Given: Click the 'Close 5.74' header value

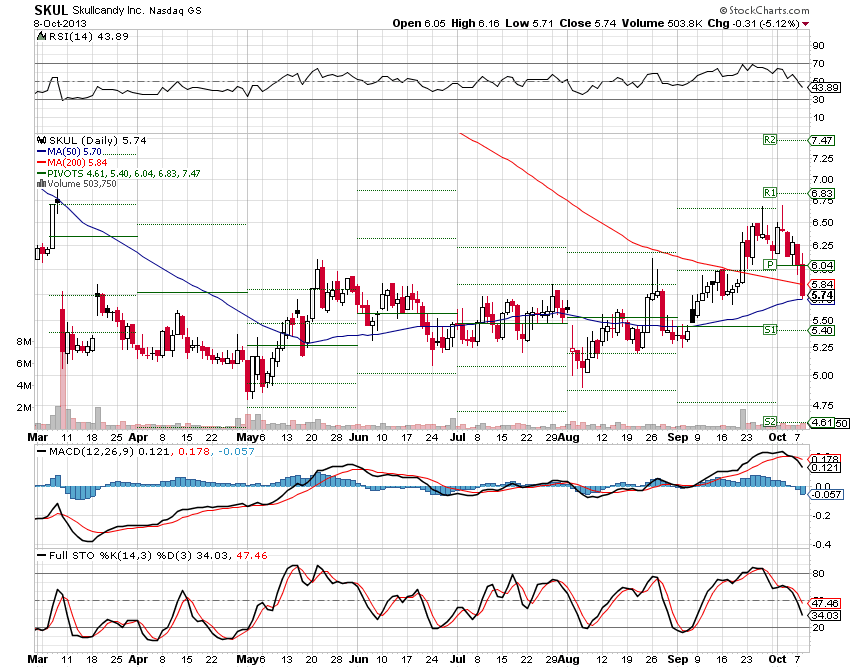Looking at the screenshot, I should tap(588, 23).
